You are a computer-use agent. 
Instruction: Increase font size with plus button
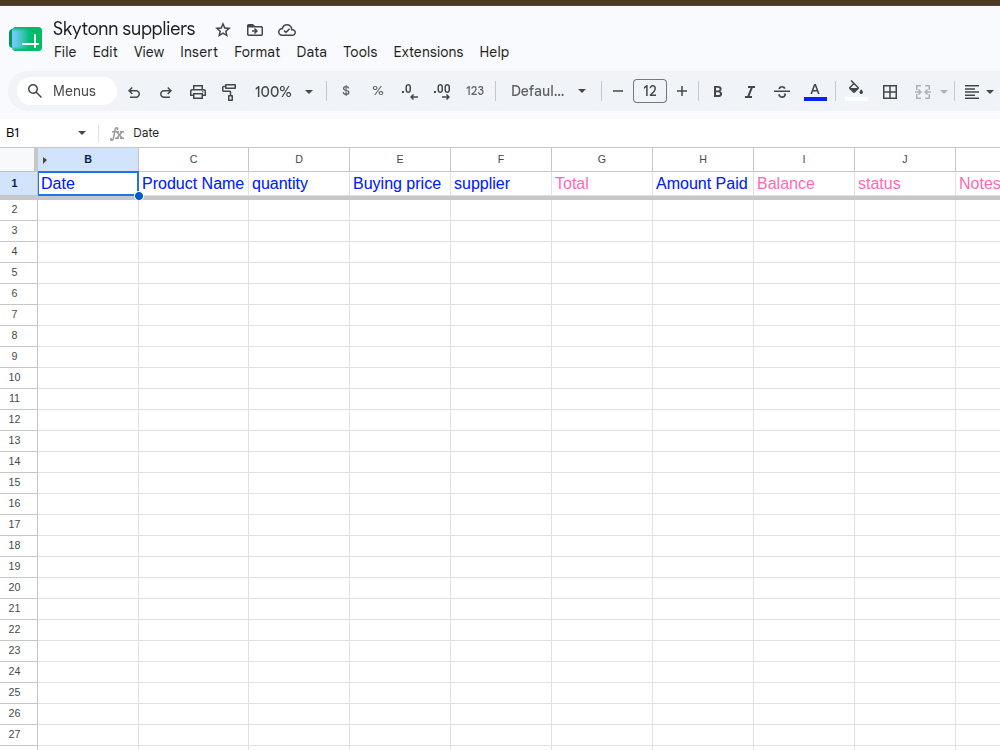[x=682, y=91]
